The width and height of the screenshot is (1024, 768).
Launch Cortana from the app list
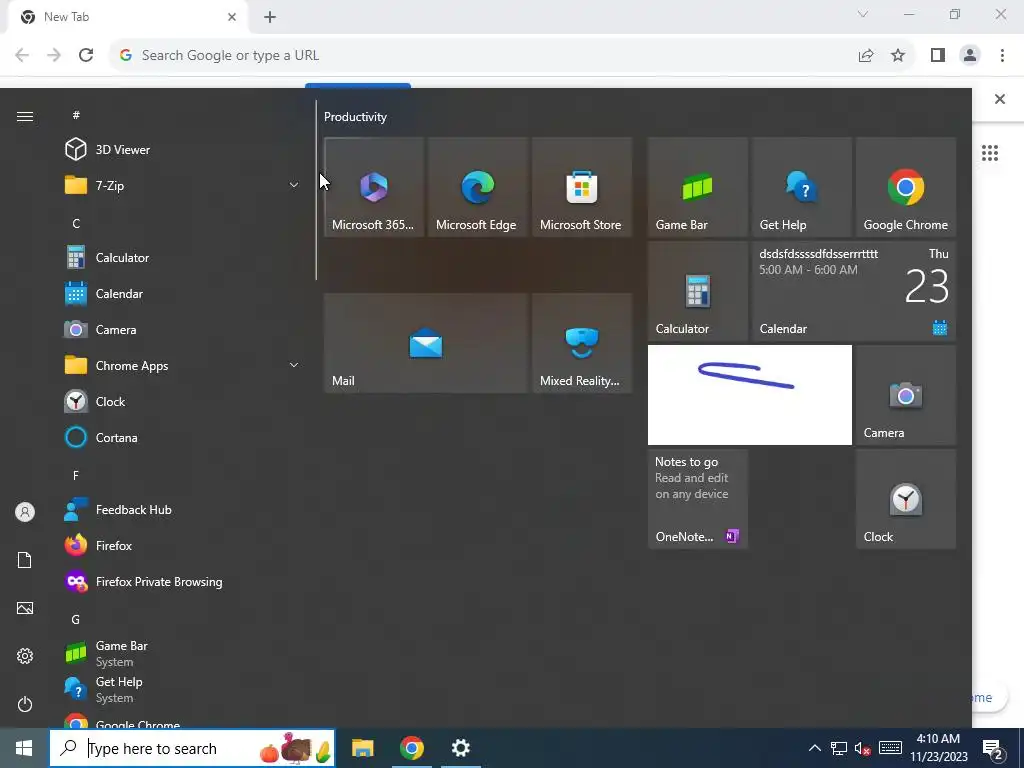click(183, 438)
